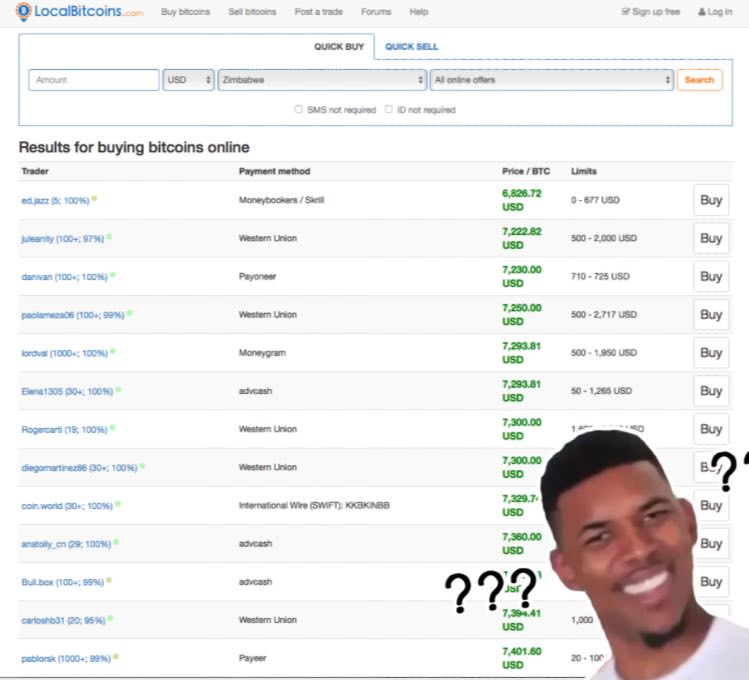This screenshot has height=680, width=749.
Task: Click juleanity online status dot
Action: point(109,237)
